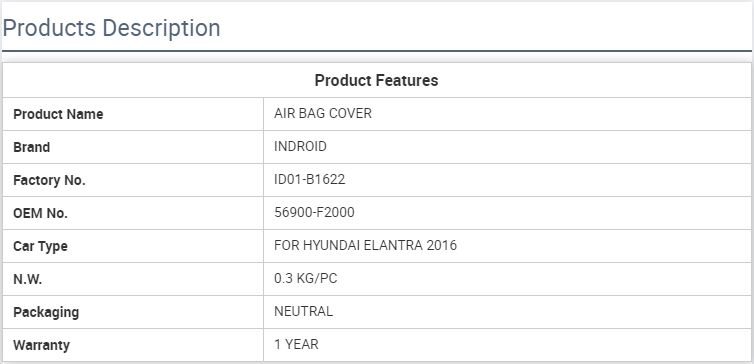Image resolution: width=754 pixels, height=364 pixels.
Task: Select the INDROID brand value
Action: 300,146
